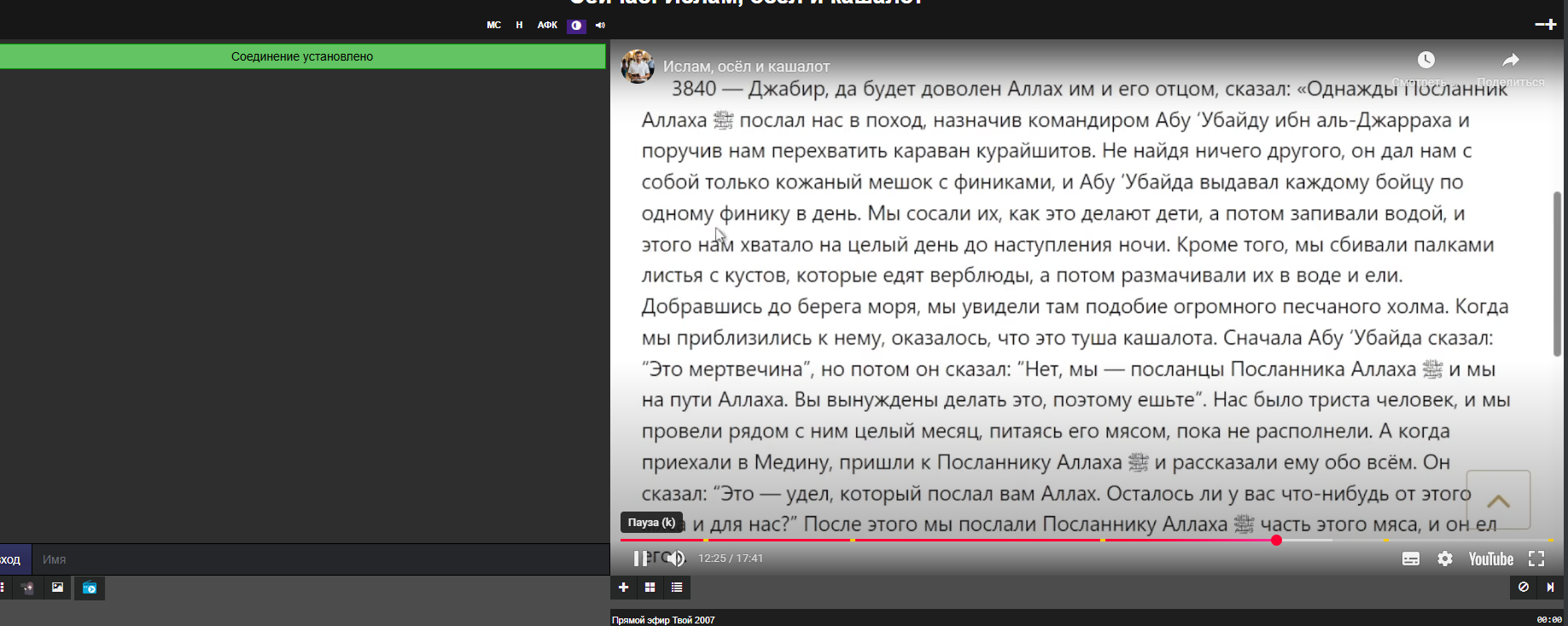The height and width of the screenshot is (626, 1568).
Task: Click the scrollbar inside the video text
Action: pyautogui.click(x=1557, y=273)
